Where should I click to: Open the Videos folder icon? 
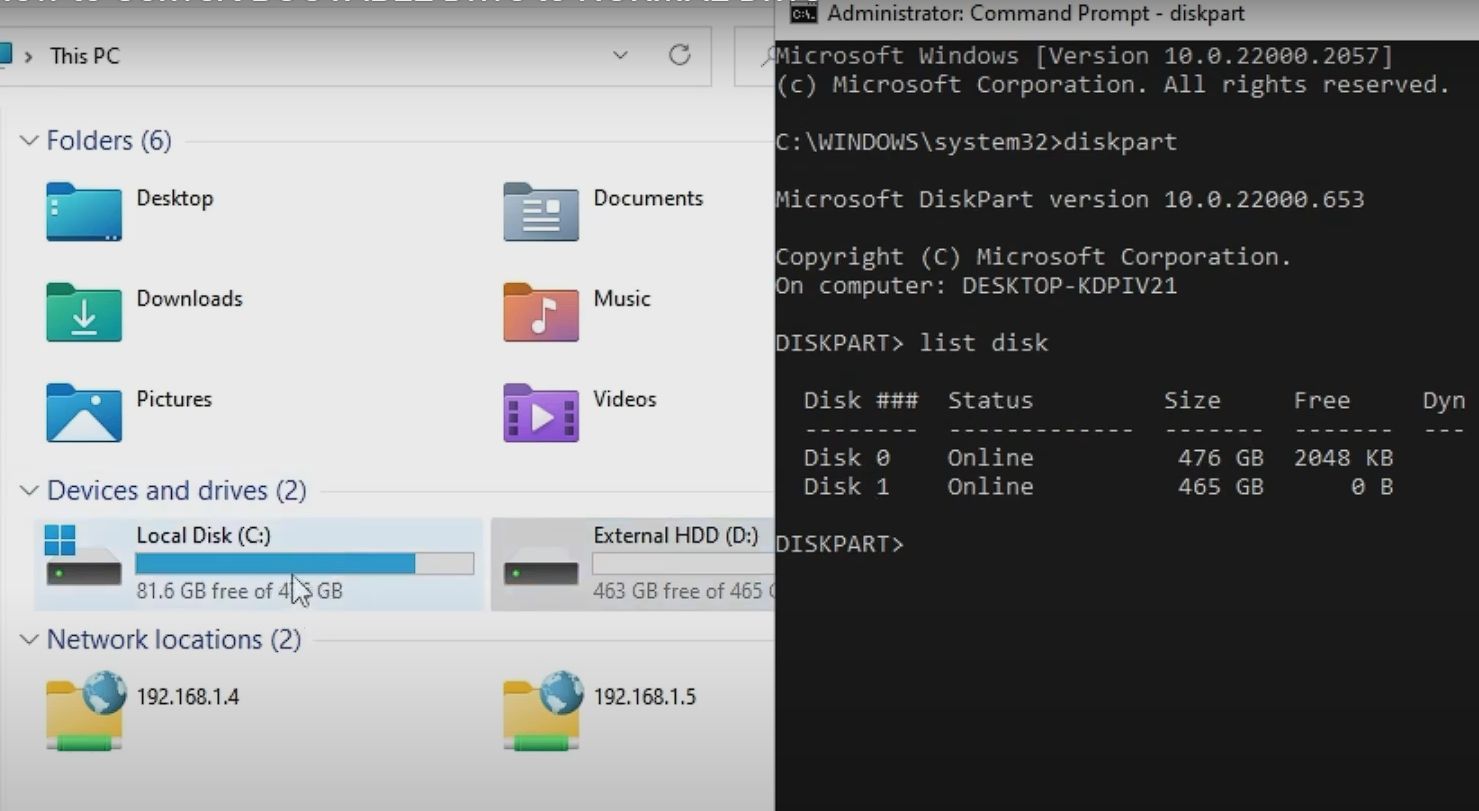[541, 412]
